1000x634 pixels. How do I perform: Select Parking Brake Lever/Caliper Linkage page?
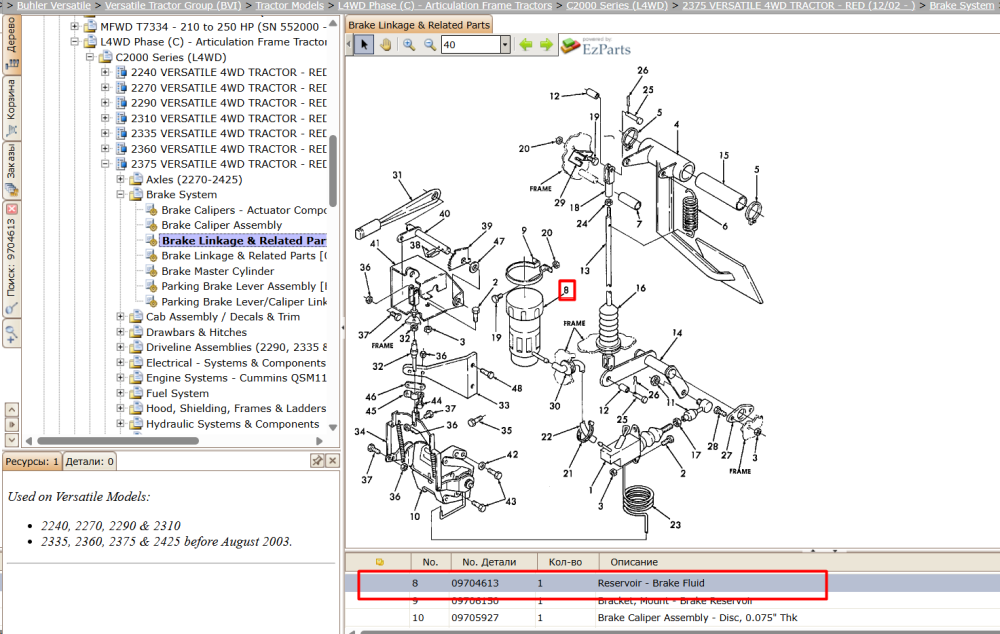[244, 302]
